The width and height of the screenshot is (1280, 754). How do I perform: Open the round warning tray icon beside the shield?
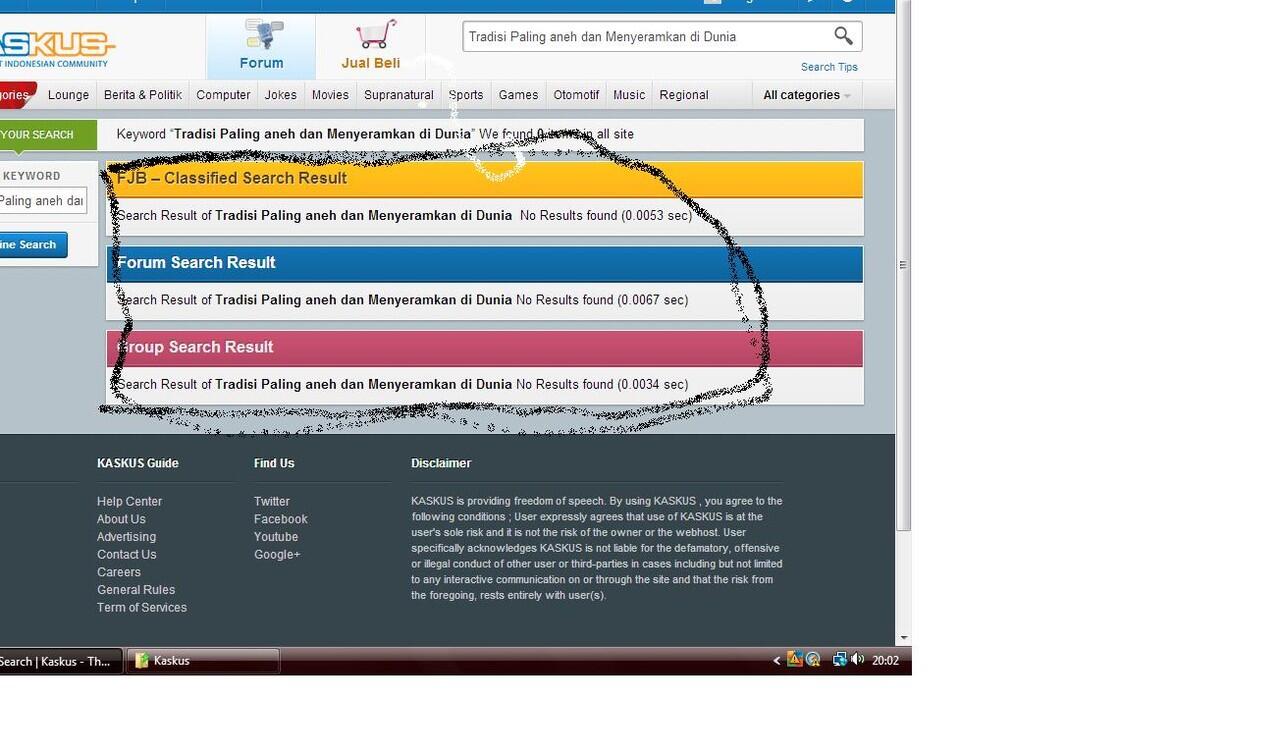coord(813,660)
